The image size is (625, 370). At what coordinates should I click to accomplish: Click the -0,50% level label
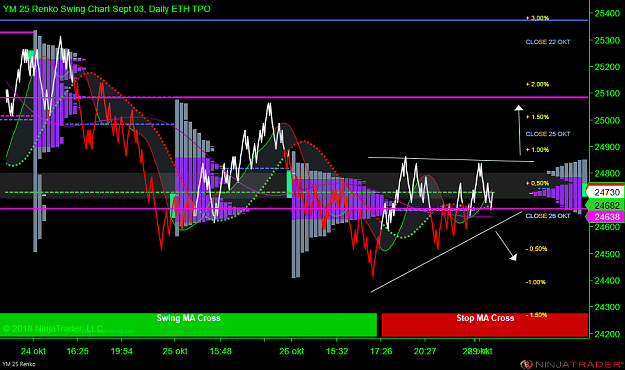[x=537, y=249]
